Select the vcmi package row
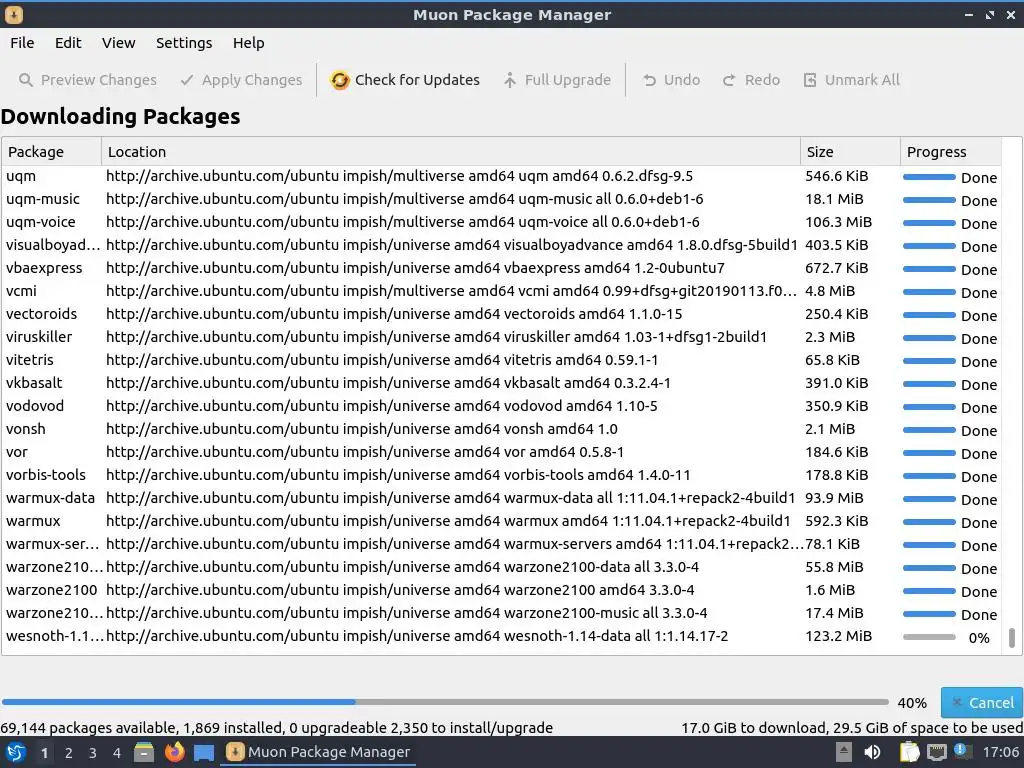 click(x=501, y=291)
